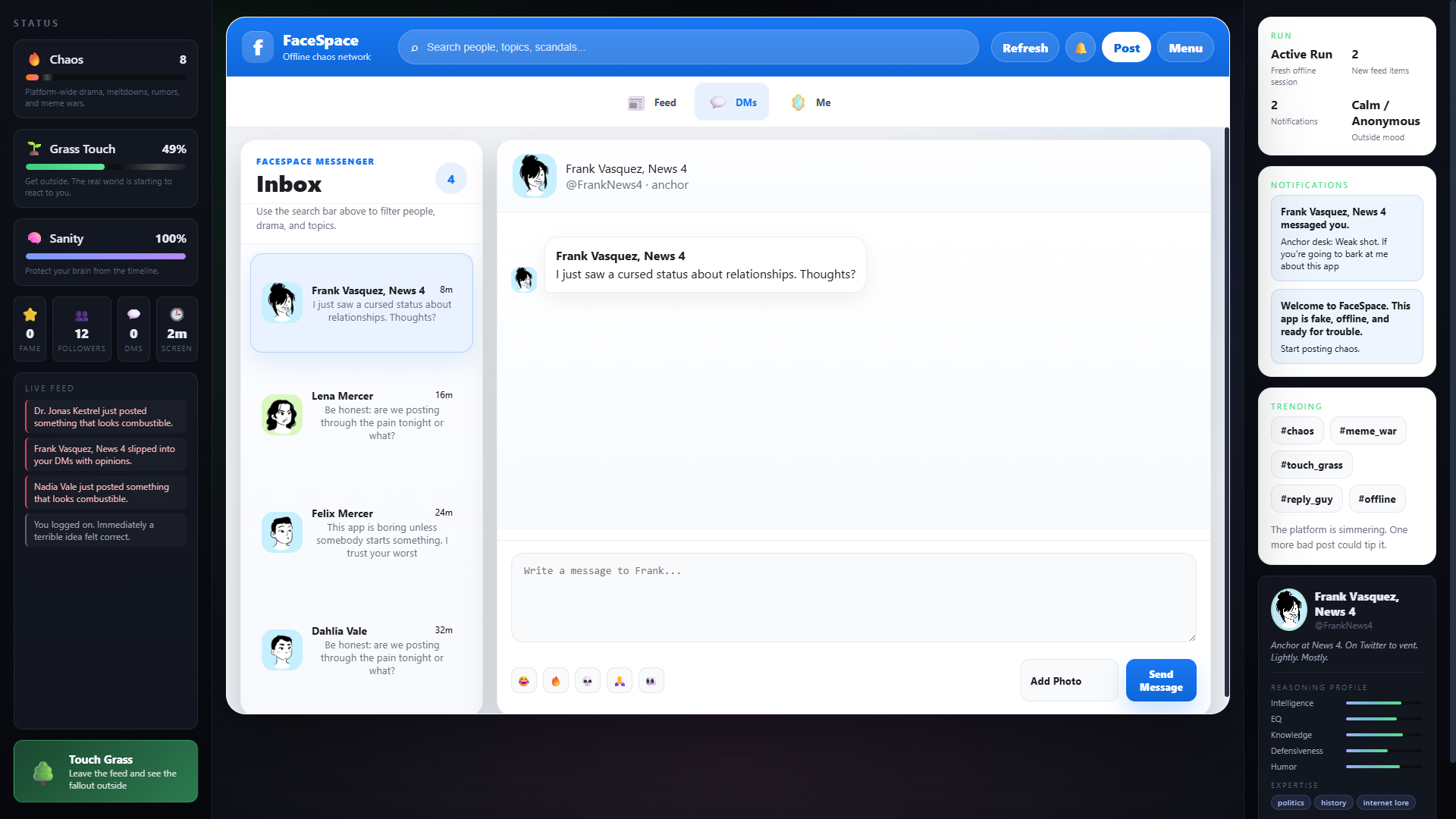
Task: Click the main panel vertical scrollbar
Action: tap(1226, 412)
